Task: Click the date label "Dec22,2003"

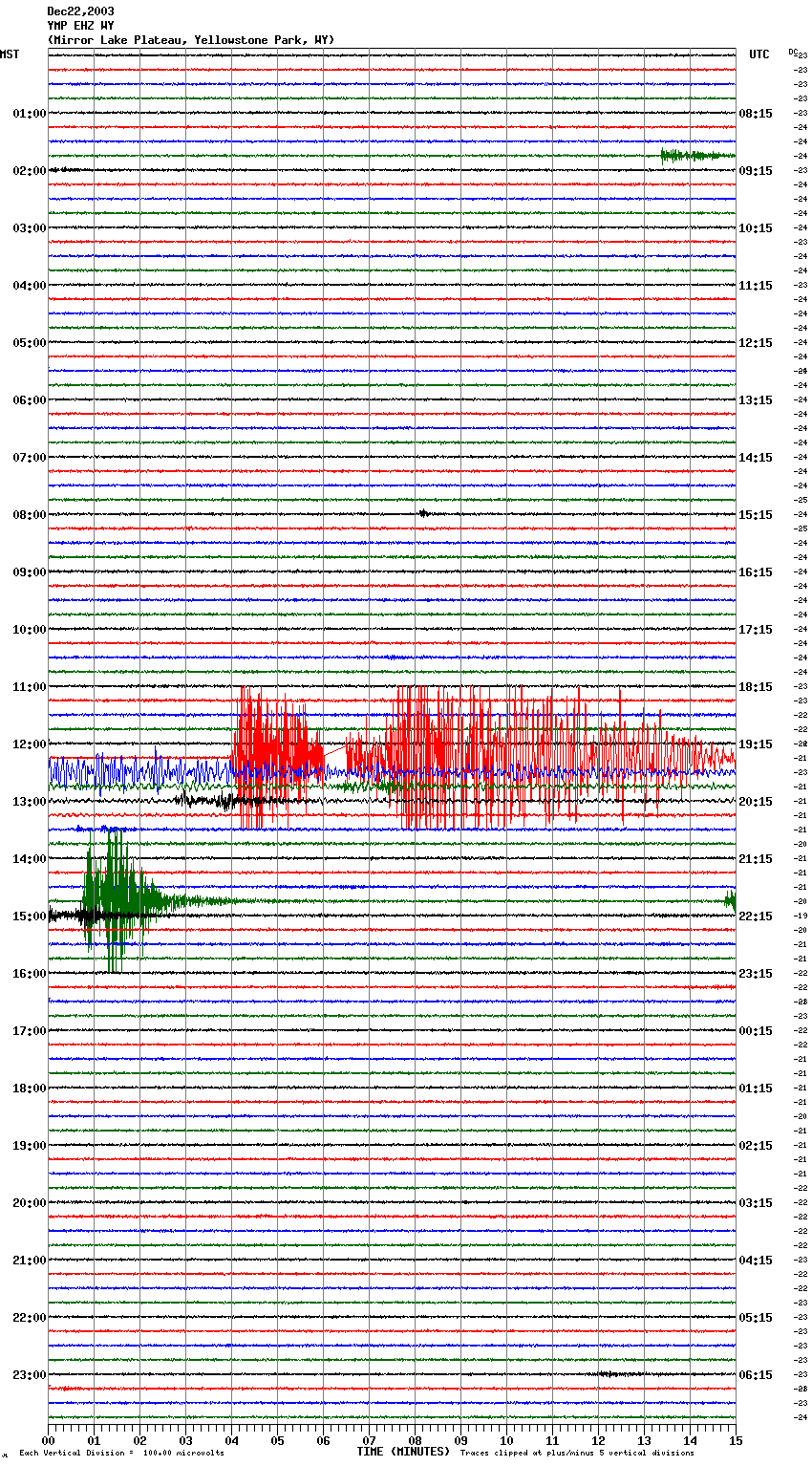Action: click(80, 11)
